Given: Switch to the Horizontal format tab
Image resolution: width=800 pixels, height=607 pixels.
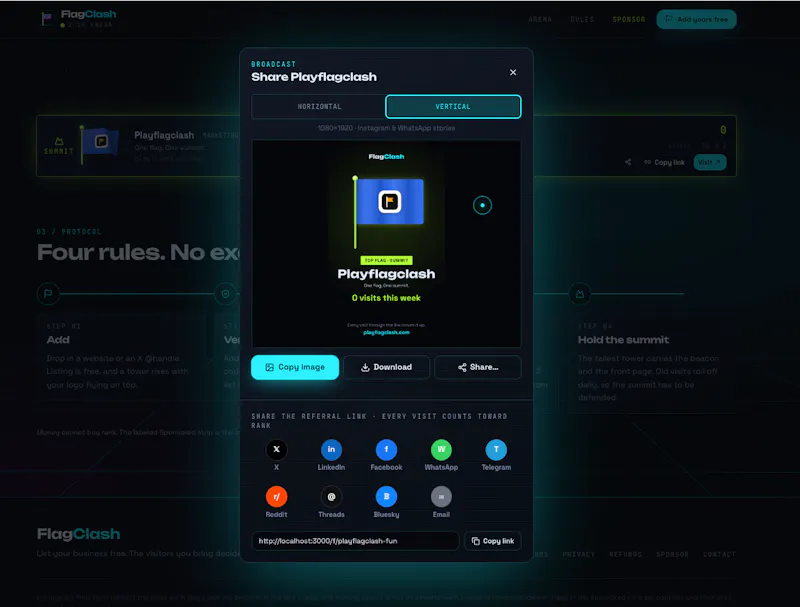Looking at the screenshot, I should [319, 107].
